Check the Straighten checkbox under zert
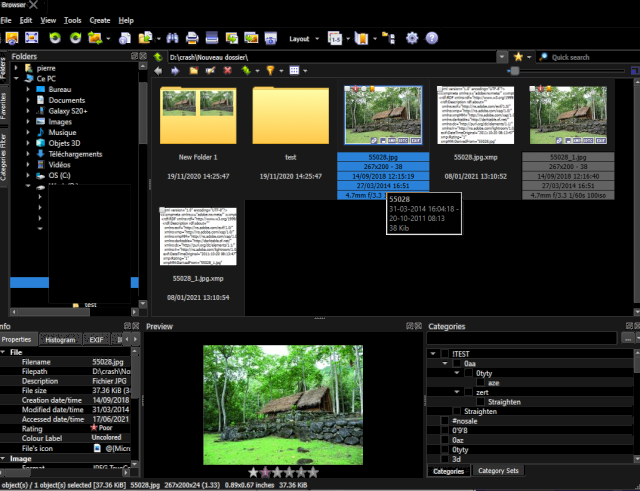Viewport: 640px width, 491px height. pyautogui.click(x=481, y=402)
